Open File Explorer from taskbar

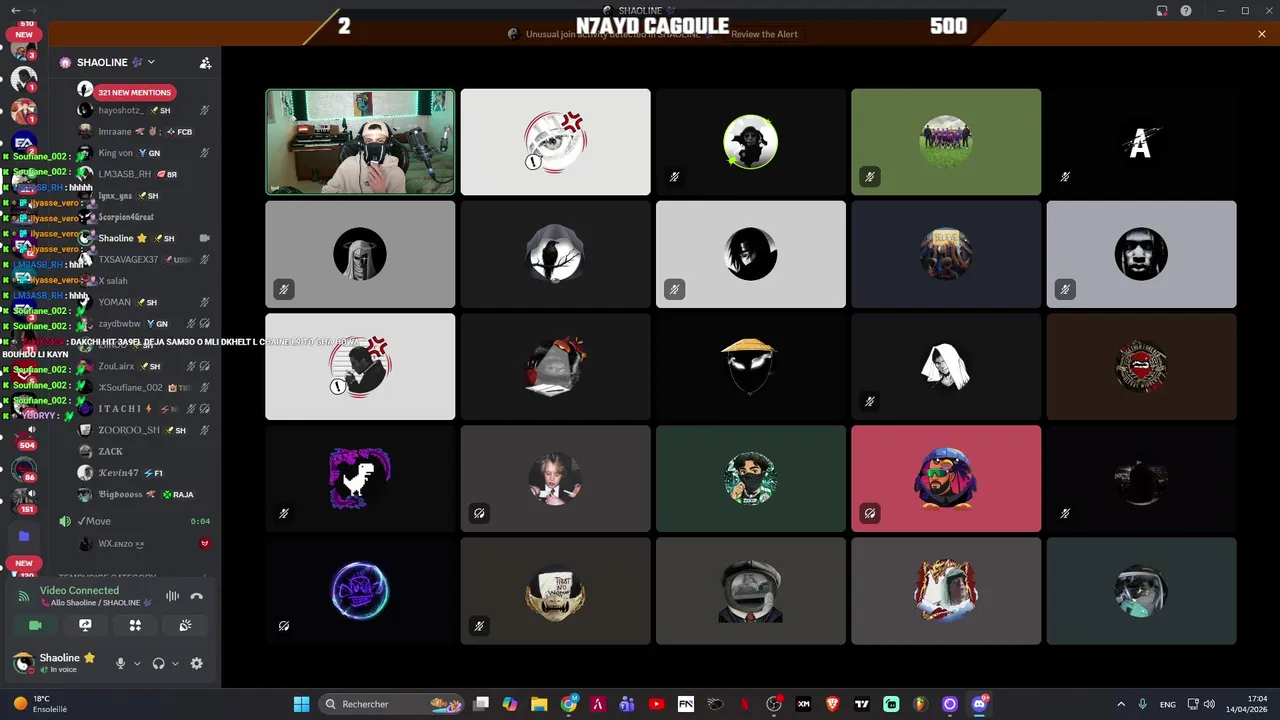(539, 704)
